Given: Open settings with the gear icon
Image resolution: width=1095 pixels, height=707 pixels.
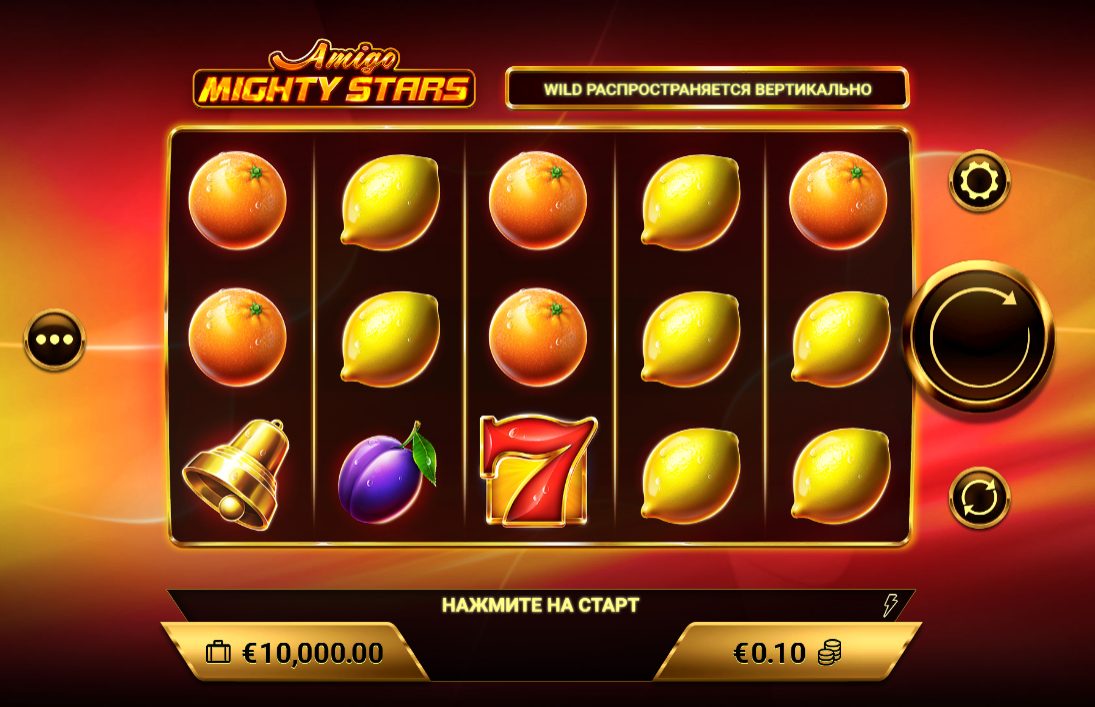Looking at the screenshot, I should [979, 181].
